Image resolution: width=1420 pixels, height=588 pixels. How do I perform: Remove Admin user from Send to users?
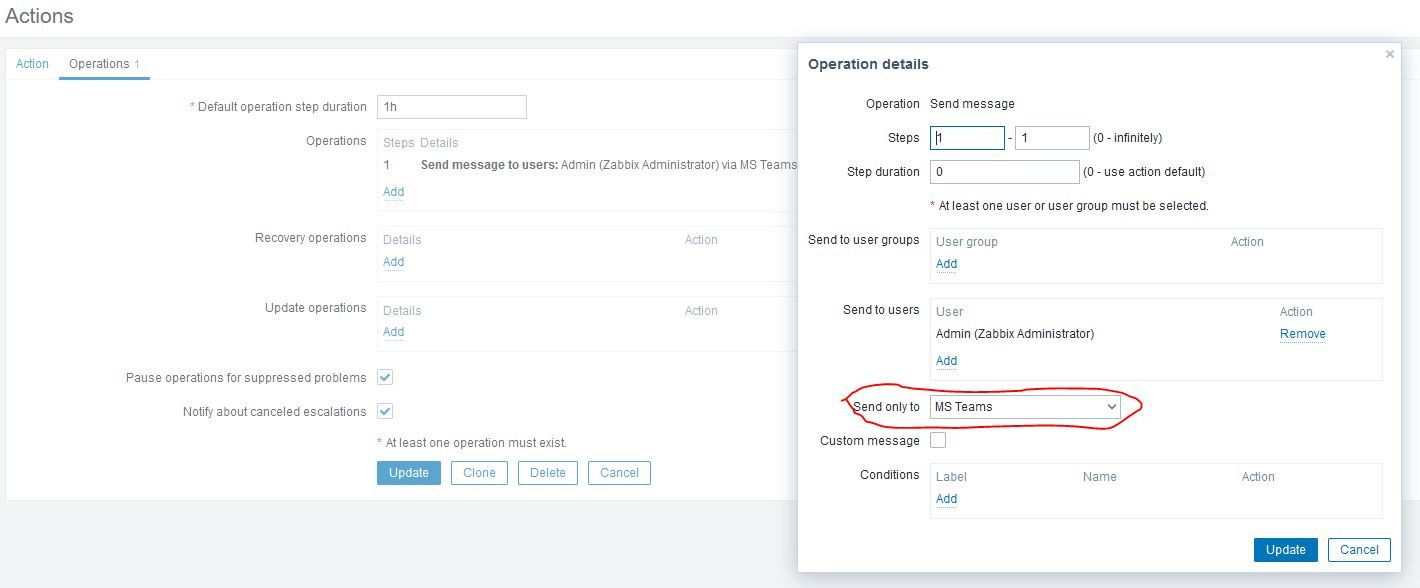click(1302, 334)
